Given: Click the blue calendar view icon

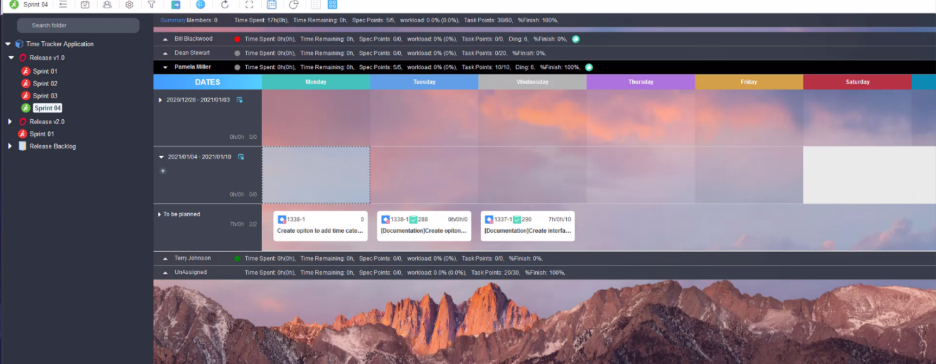Looking at the screenshot, I should (x=272, y=5).
